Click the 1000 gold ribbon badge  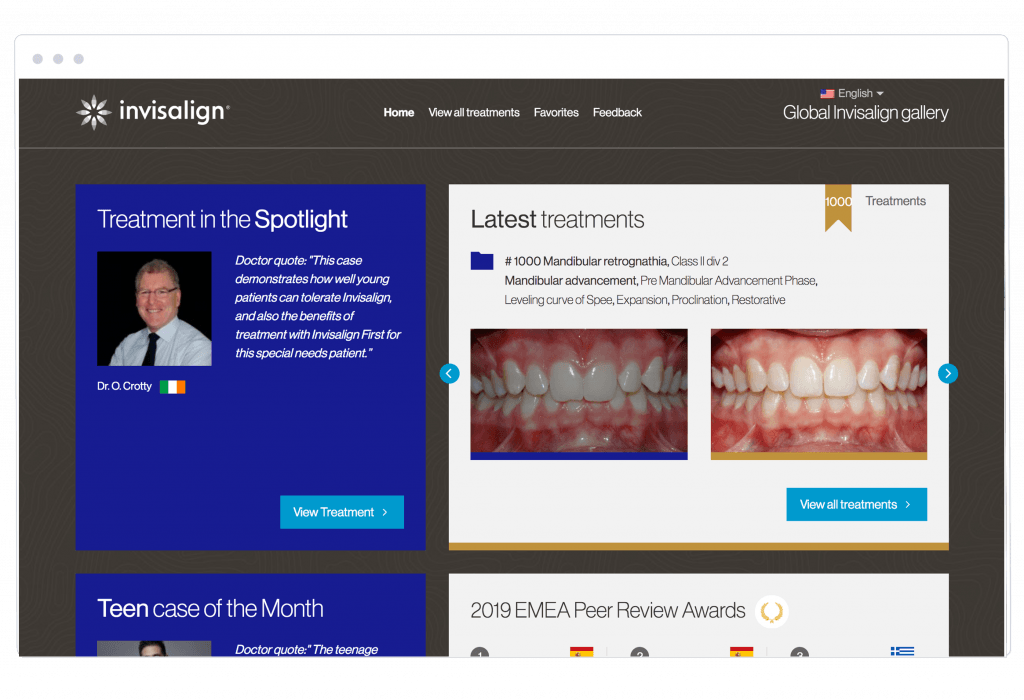tap(838, 206)
